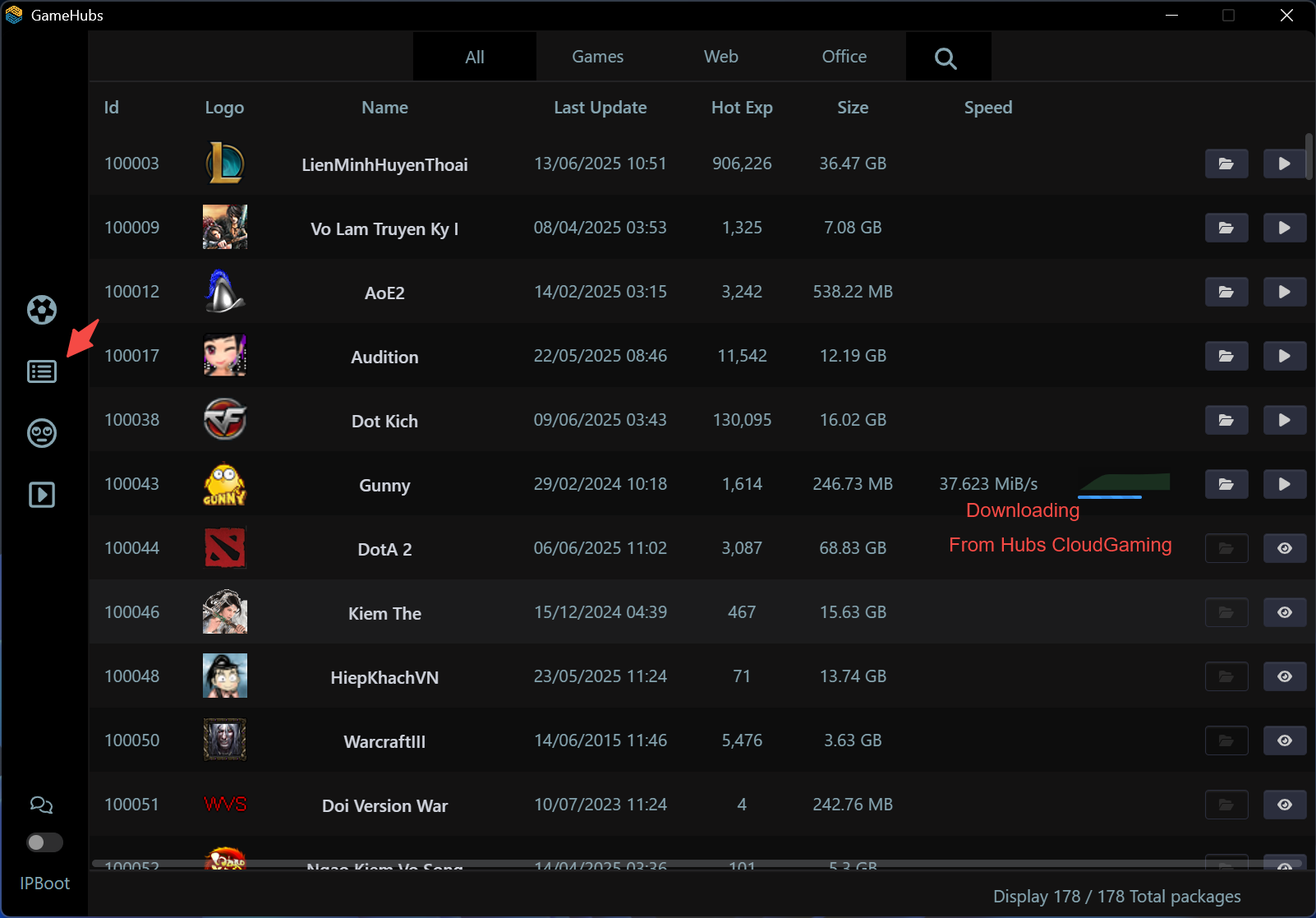Screen dimensions: 1316x918
Task: Click the Gunny download progress bar
Action: click(1110, 496)
